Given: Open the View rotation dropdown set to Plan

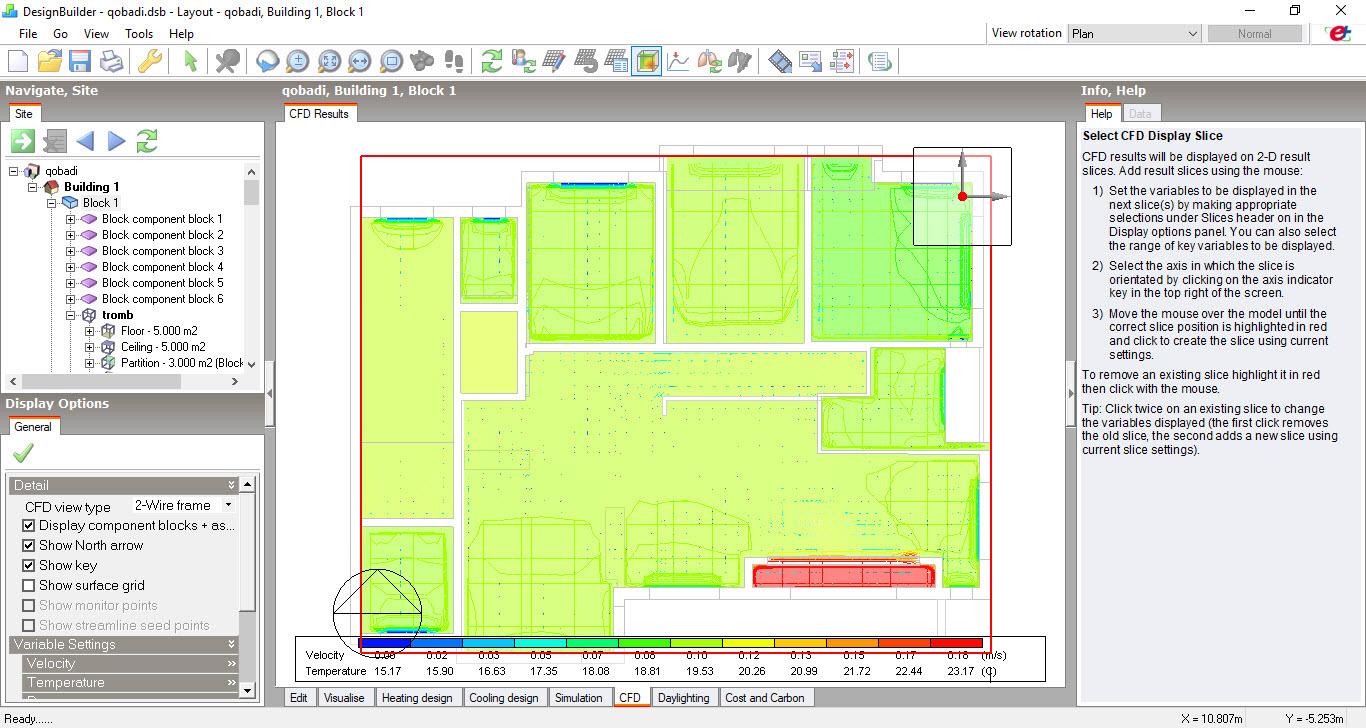Looking at the screenshot, I should 1134,33.
